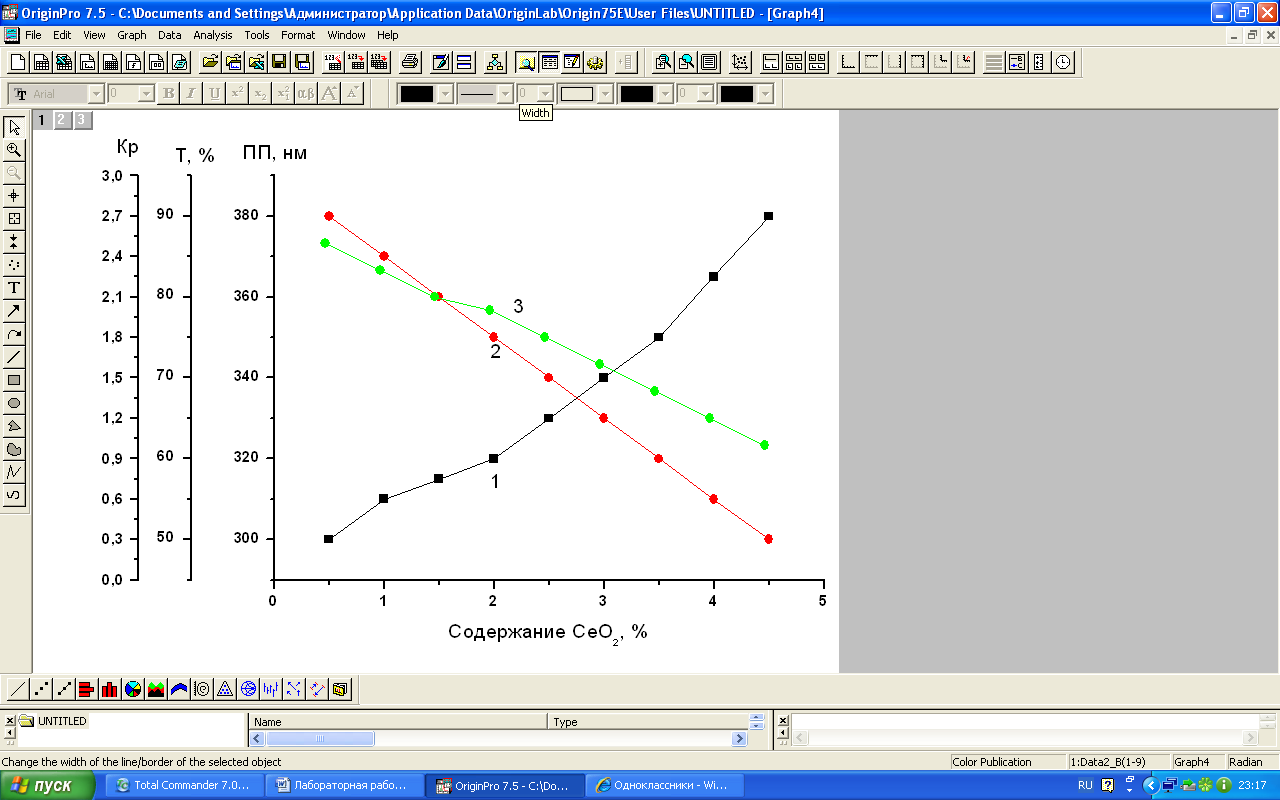Select the Freehand draw tool
Image resolution: width=1280 pixels, height=800 pixels.
pos(14,495)
